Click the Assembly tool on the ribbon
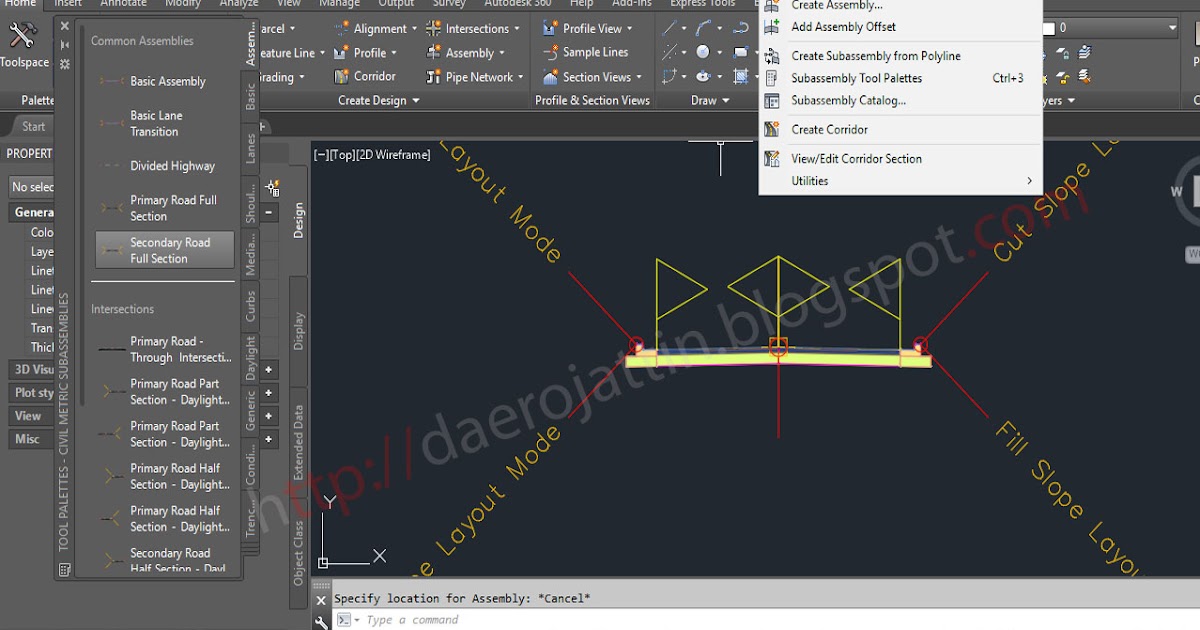Image resolution: width=1200 pixels, height=630 pixels. pyautogui.click(x=468, y=52)
